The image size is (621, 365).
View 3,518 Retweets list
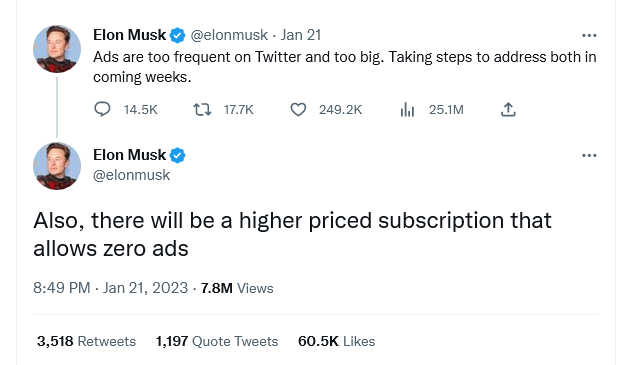coord(86,341)
